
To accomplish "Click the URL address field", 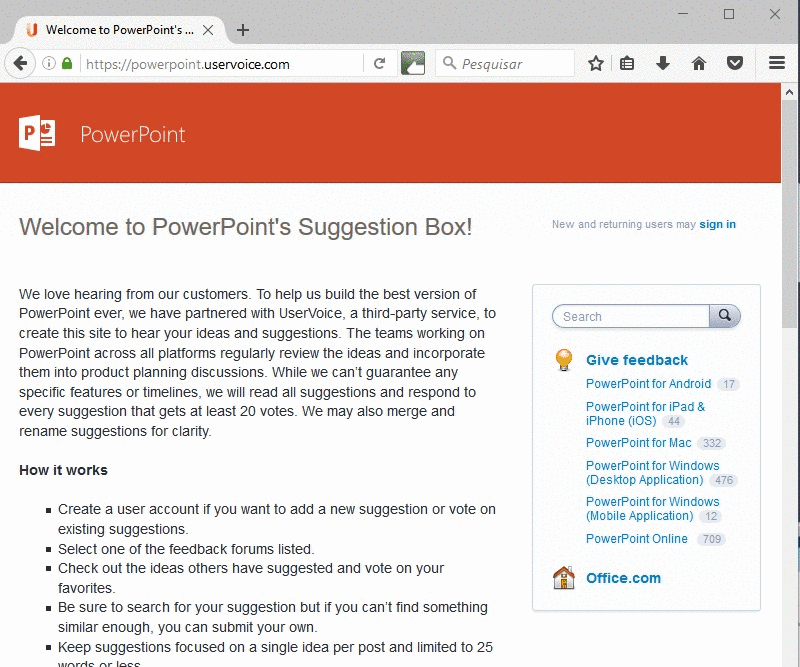I will [223, 64].
